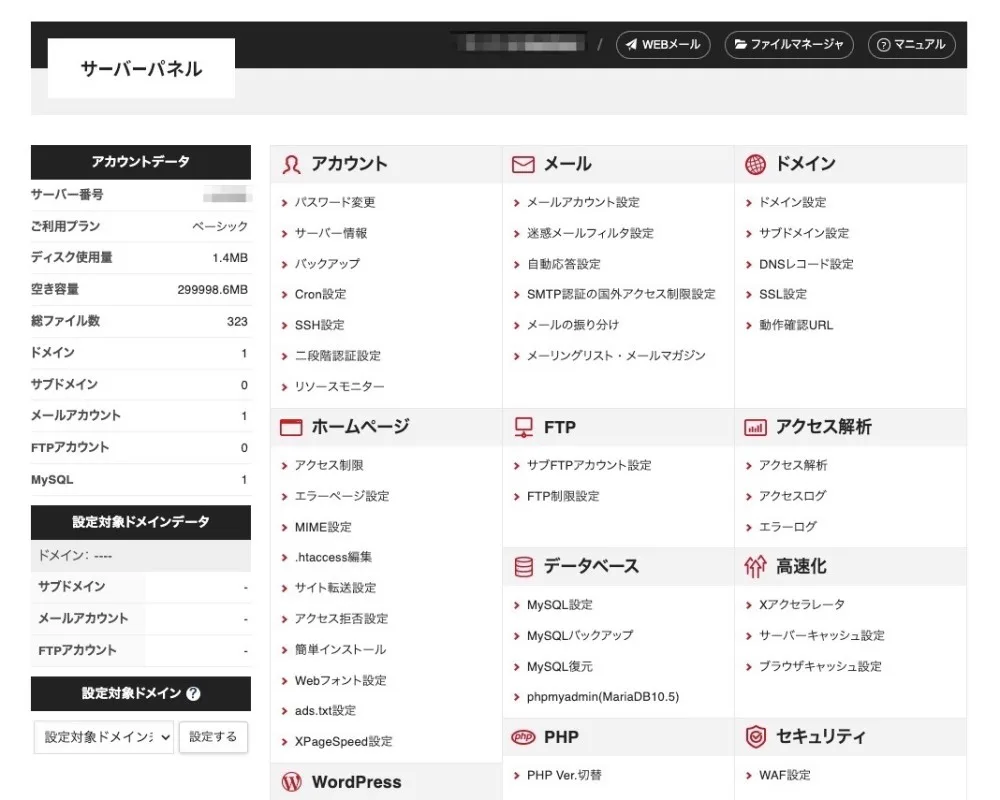Open SSL設定 link
Viewport: 1000px width, 800px height.
pos(783,294)
